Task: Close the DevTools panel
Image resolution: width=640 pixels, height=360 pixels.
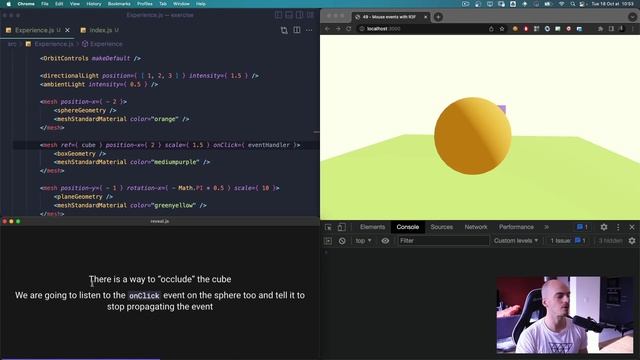Action: pos(632,227)
